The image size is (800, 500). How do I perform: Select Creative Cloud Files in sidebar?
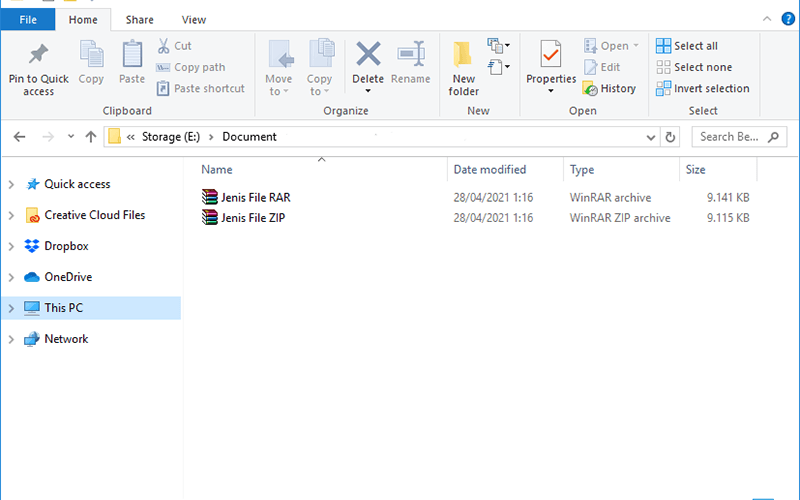(x=94, y=215)
